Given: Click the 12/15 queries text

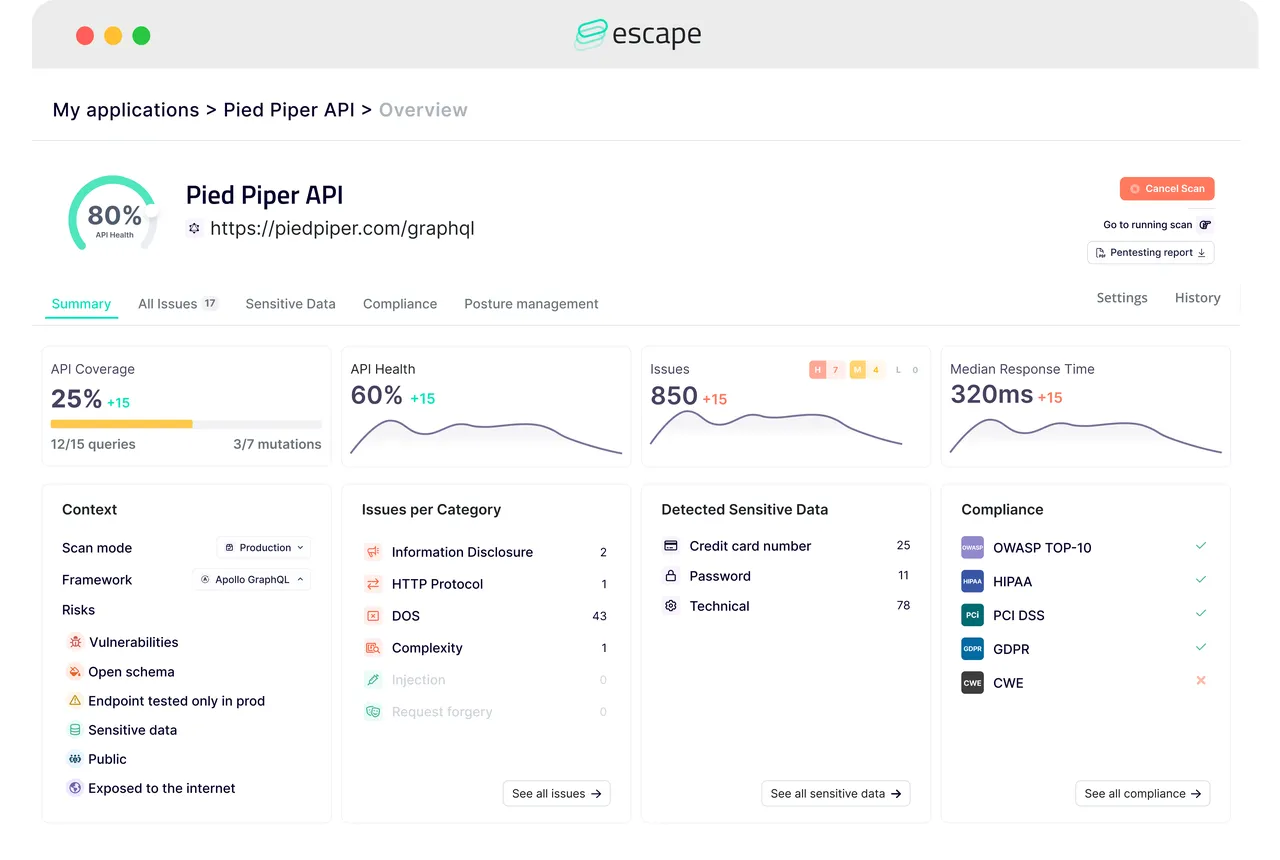Looking at the screenshot, I should [93, 444].
